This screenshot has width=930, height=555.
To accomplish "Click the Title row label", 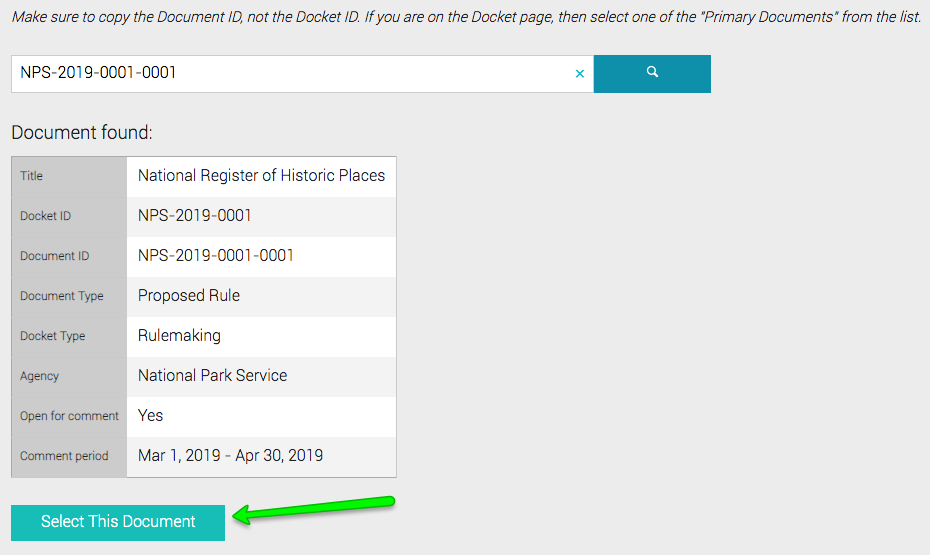I will (x=32, y=176).
